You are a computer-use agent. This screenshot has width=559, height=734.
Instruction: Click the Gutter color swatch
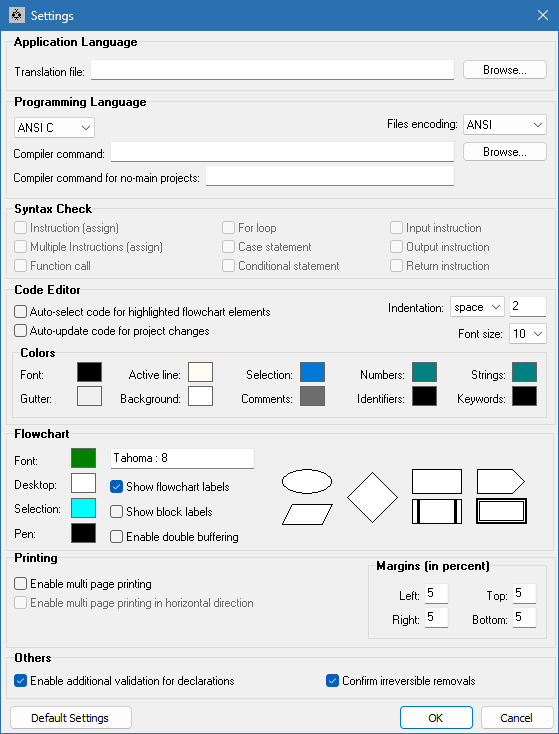(89, 396)
